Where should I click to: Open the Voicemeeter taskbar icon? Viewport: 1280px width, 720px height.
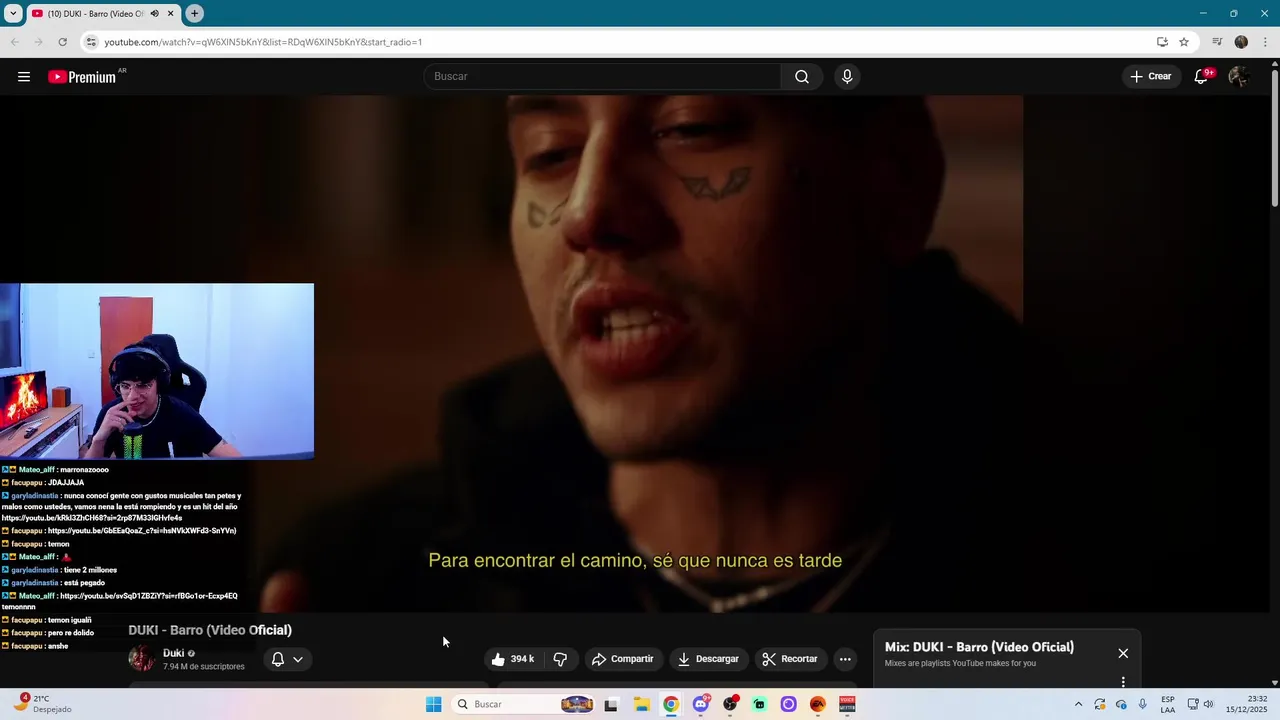click(846, 704)
